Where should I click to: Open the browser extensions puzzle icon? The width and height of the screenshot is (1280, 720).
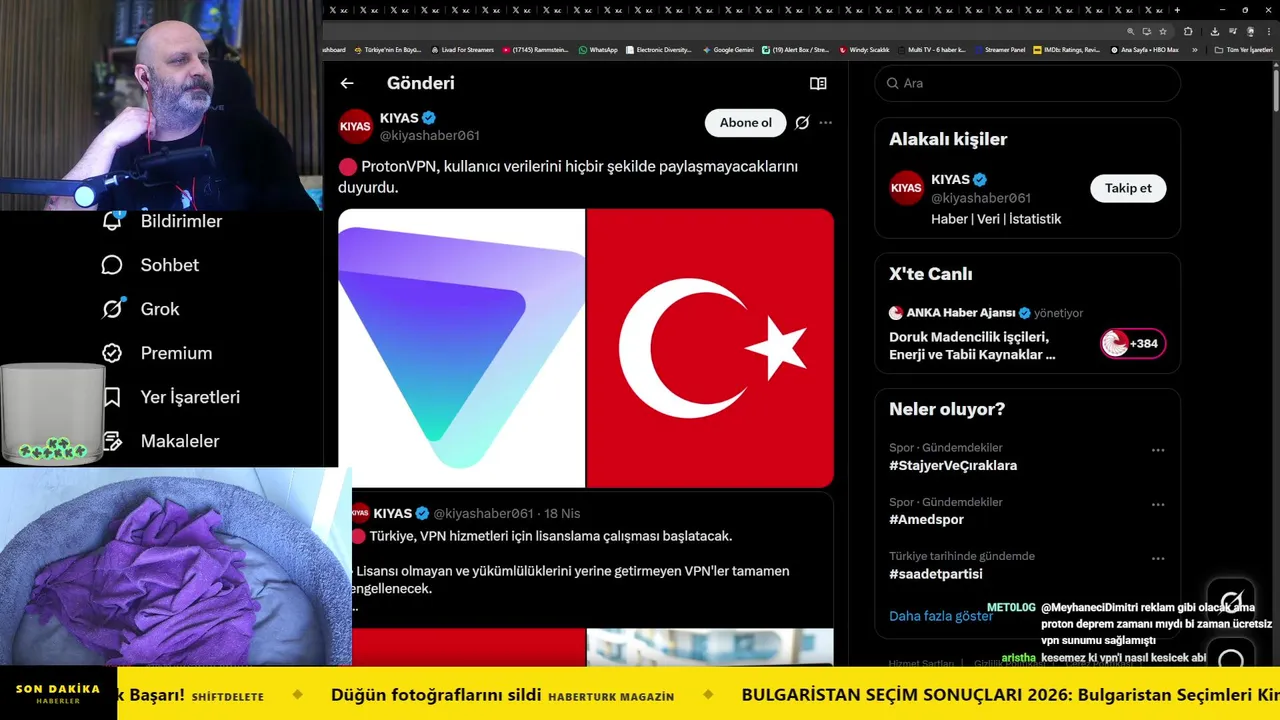(x=1188, y=31)
